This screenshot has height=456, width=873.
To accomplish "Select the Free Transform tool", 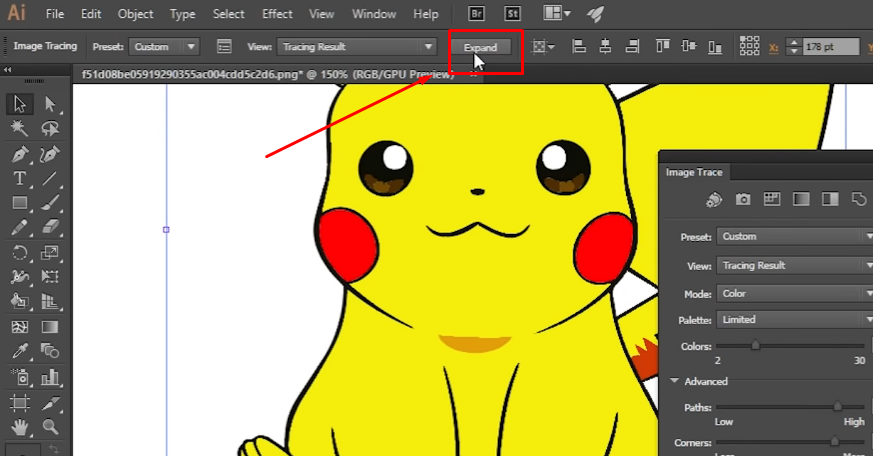I will (x=50, y=277).
